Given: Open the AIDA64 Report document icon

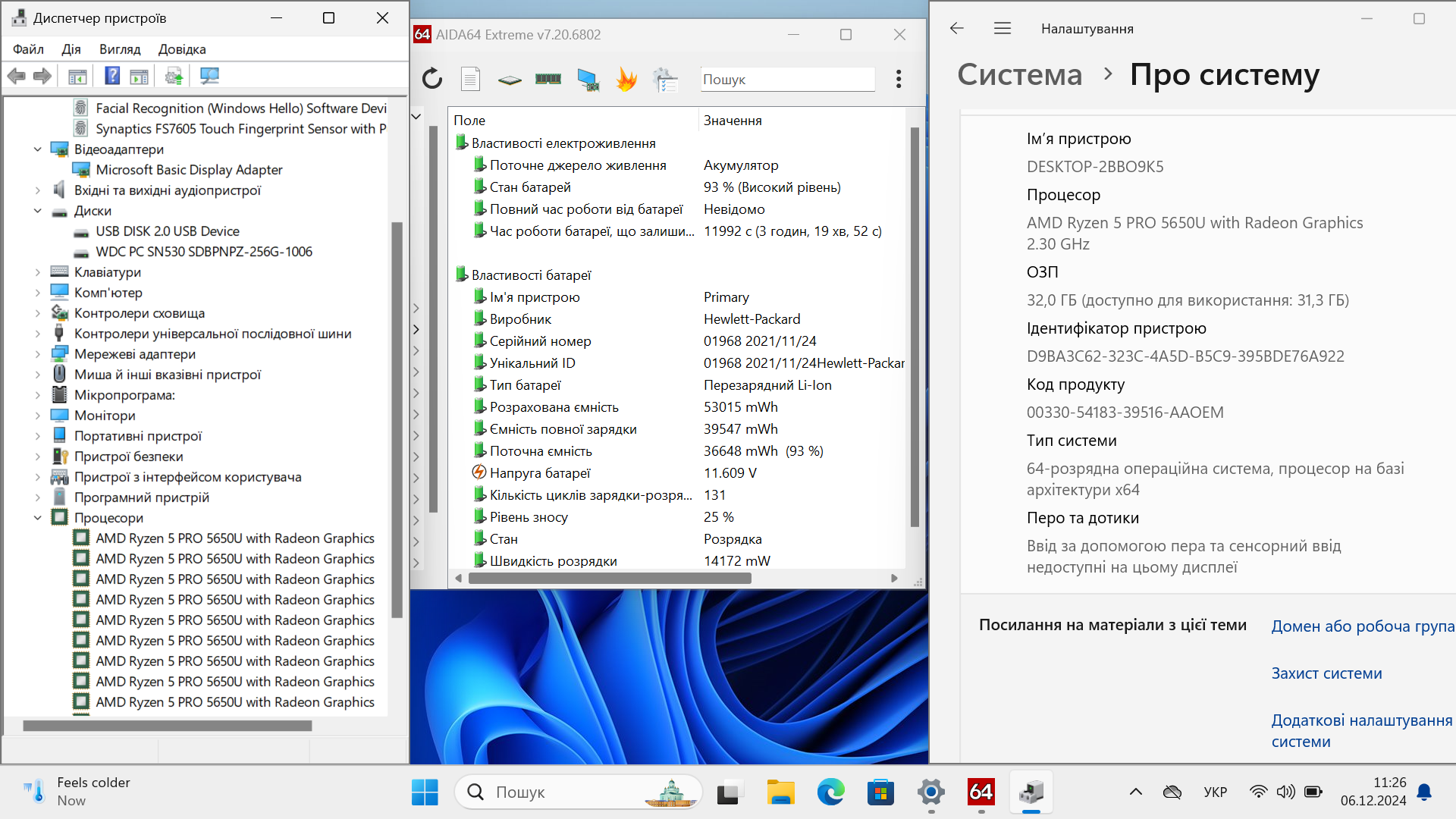Looking at the screenshot, I should (x=470, y=79).
